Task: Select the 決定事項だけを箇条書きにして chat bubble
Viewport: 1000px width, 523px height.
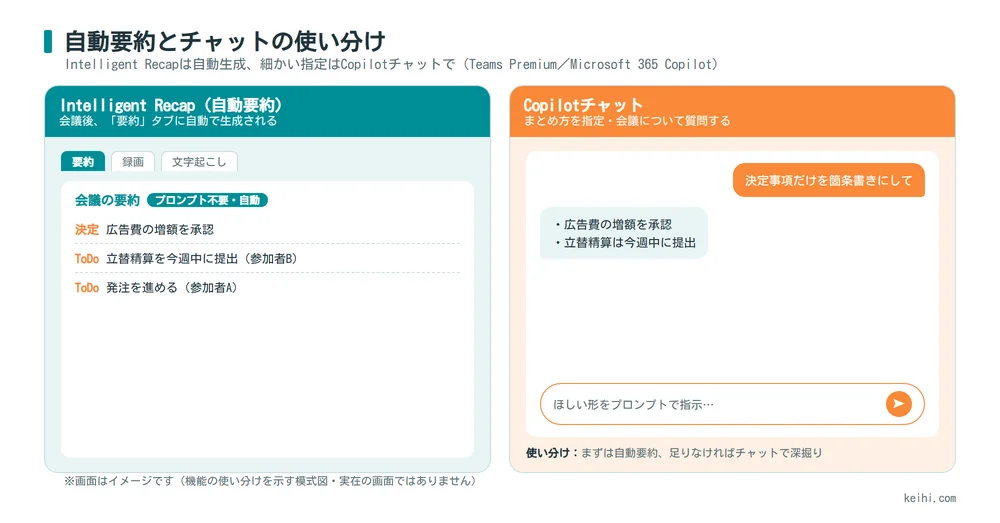Action: pos(828,180)
